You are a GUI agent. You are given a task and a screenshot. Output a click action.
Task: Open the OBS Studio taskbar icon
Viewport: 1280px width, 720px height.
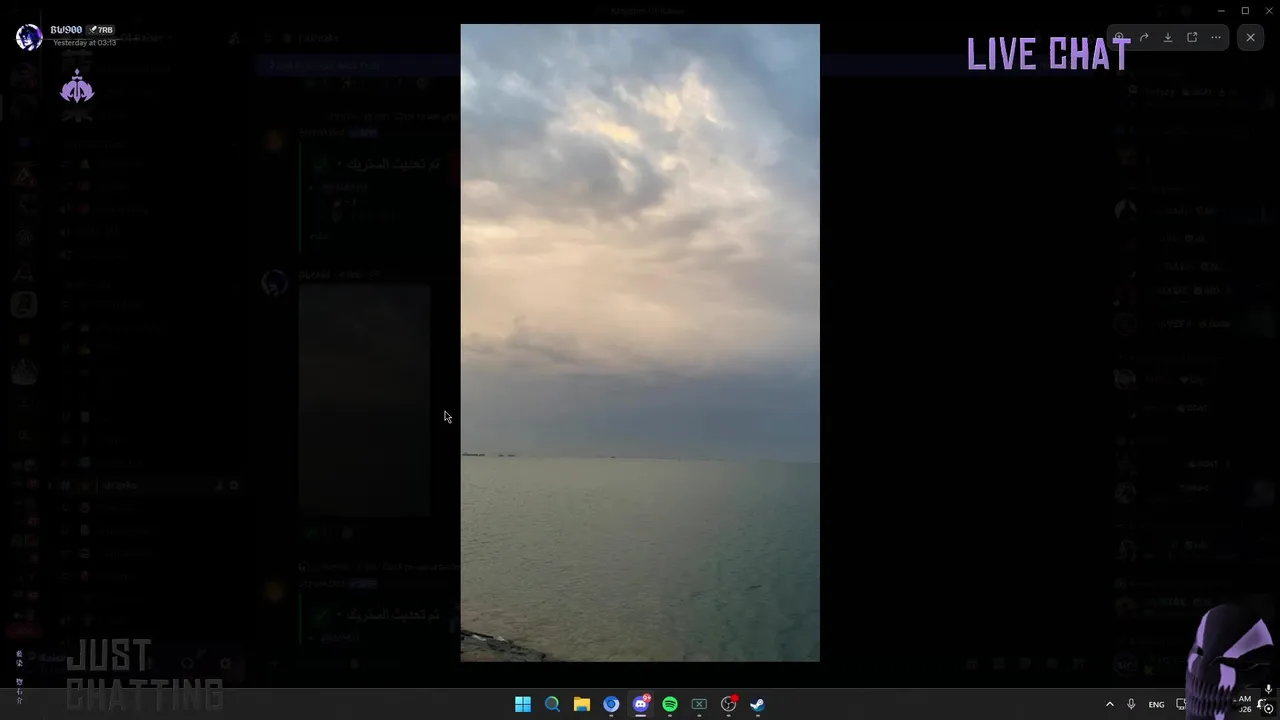tap(728, 704)
